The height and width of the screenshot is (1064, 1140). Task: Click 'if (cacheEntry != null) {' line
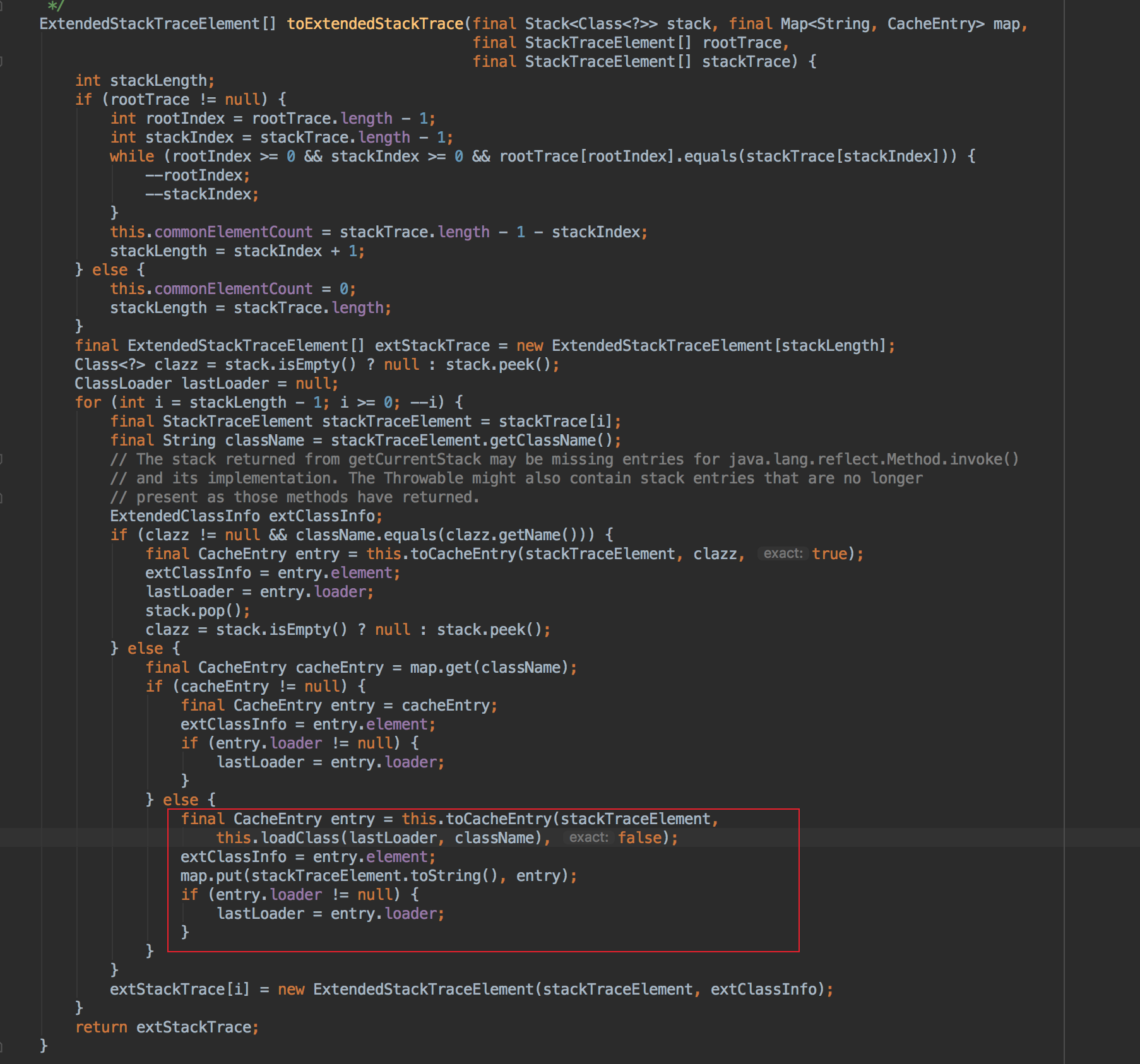[256, 687]
